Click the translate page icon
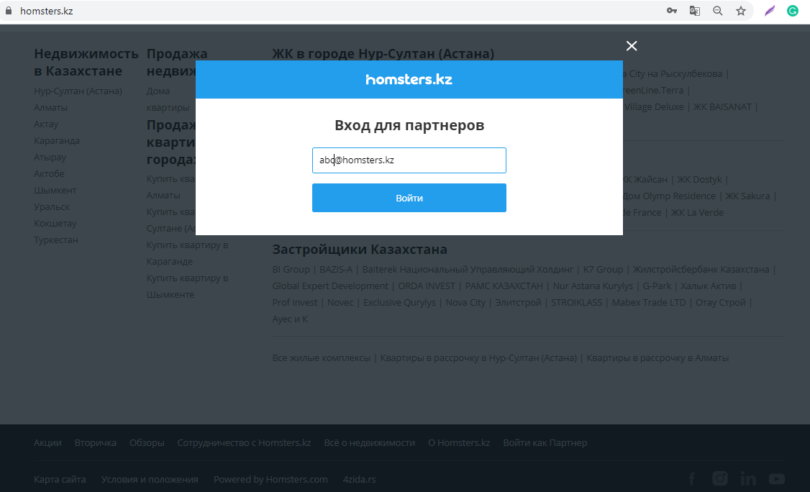This screenshot has width=810, height=492. coord(694,10)
